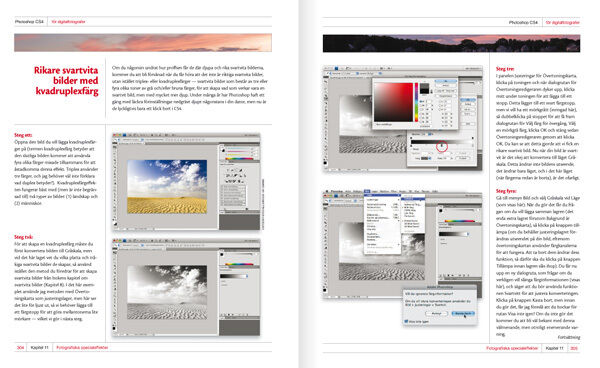The height and width of the screenshot is (368, 600).
Task: Click the rainbow hue slider in the color picker
Action: click(416, 102)
